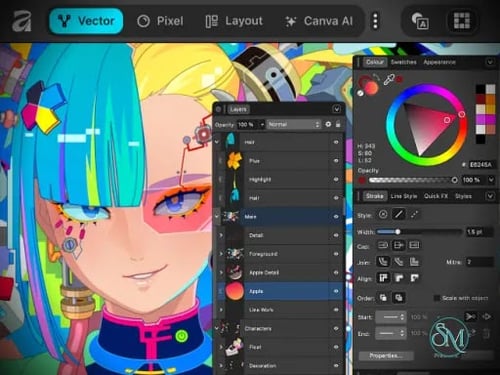Open Layers panel gear settings icon
Viewport: 500px width, 375px height.
328,124
